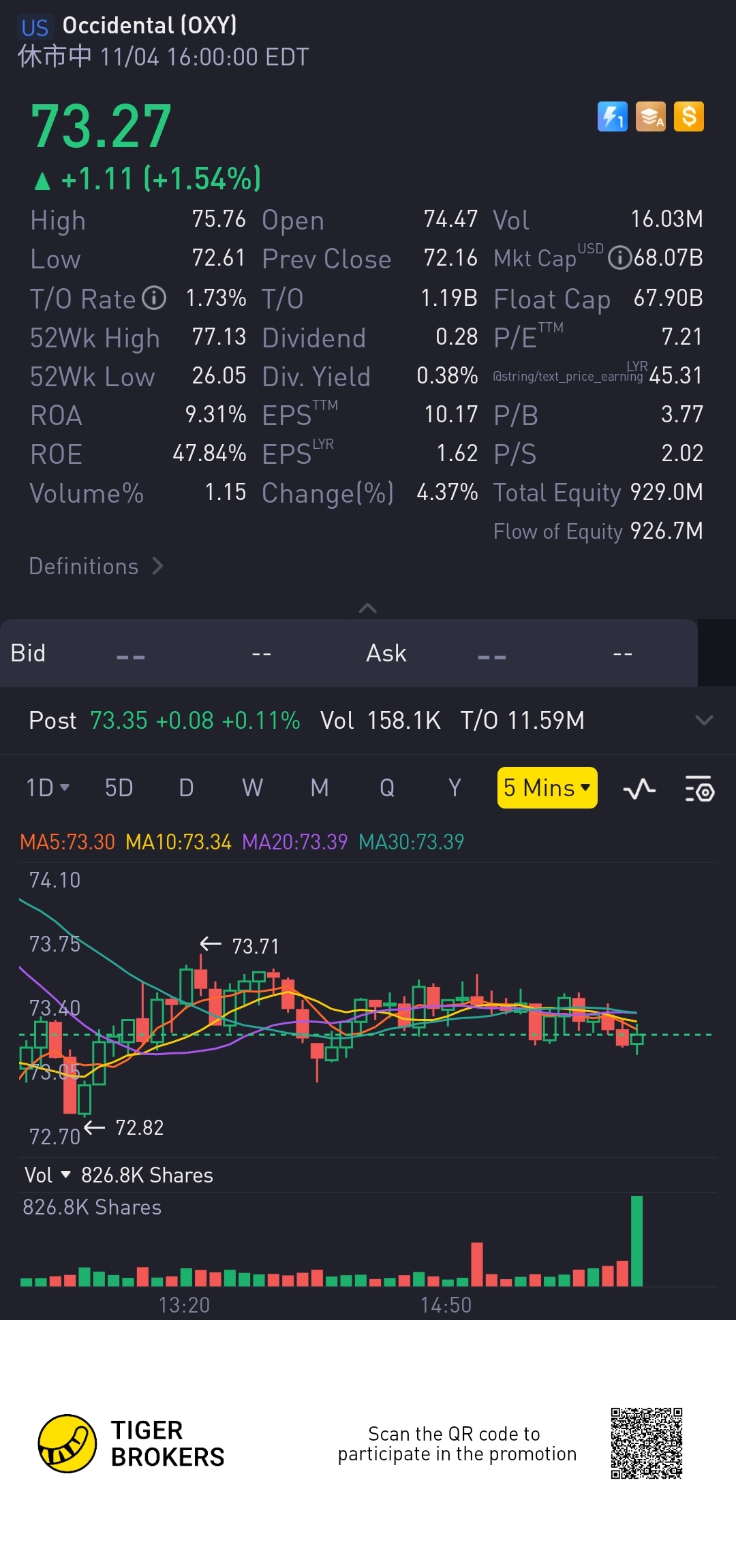This screenshot has width=736, height=1568.
Task: Tap the 826.8K Shares volume label
Action: point(147,1175)
